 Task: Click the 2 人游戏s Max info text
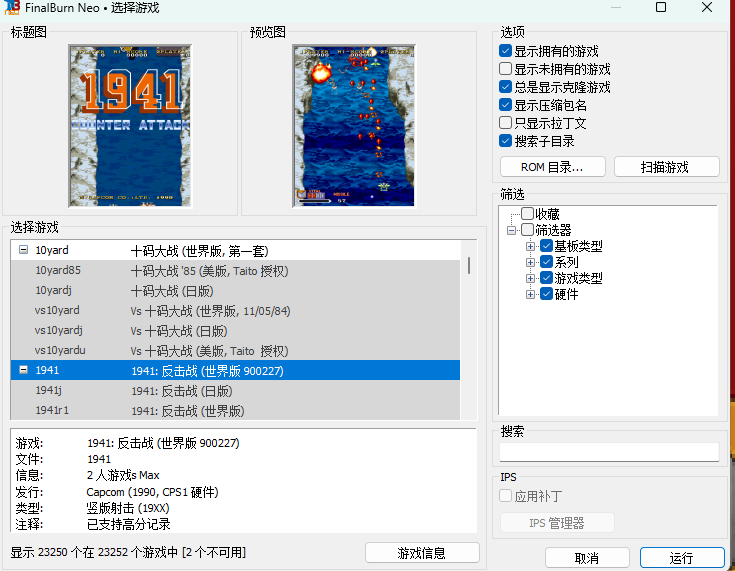(123, 475)
